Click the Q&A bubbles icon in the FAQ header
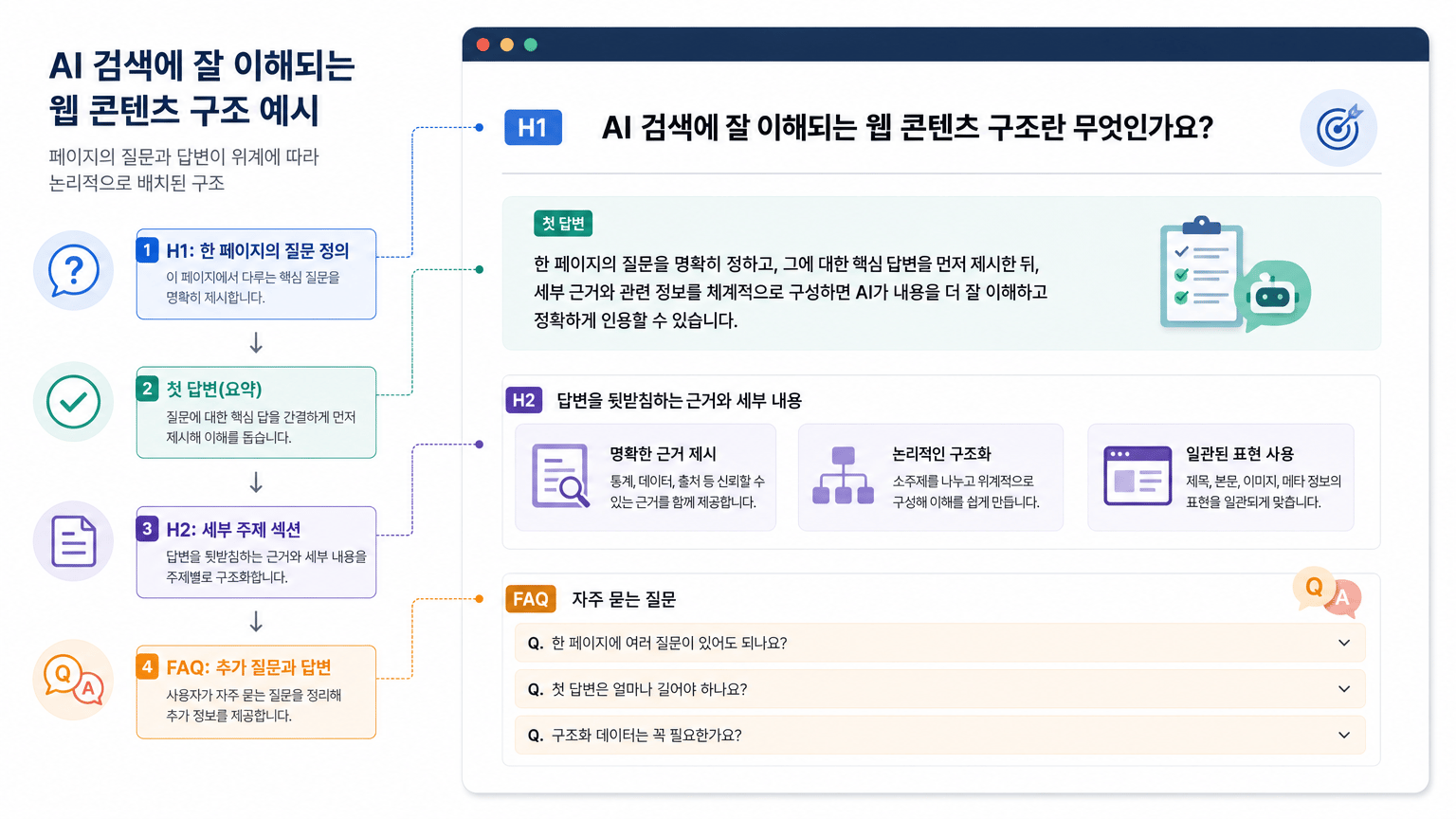Image resolution: width=1456 pixels, height=819 pixels. 1327,591
